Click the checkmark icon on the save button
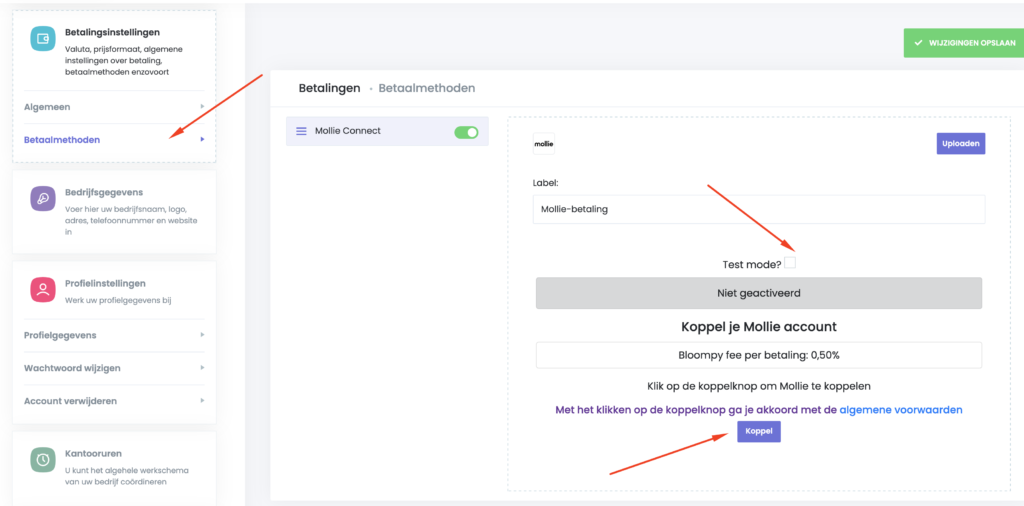 (918, 43)
